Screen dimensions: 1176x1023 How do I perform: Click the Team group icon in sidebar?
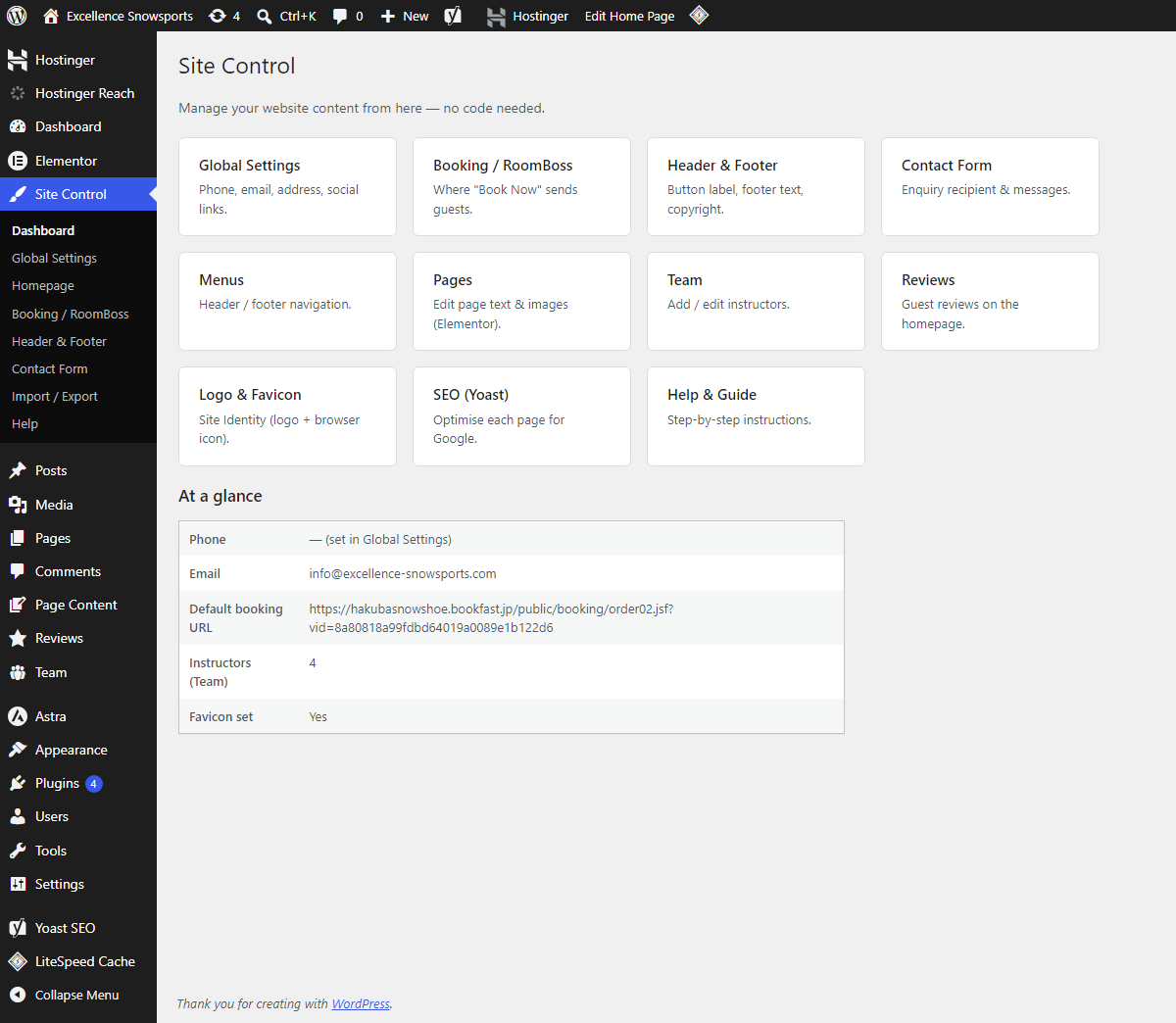coord(18,672)
